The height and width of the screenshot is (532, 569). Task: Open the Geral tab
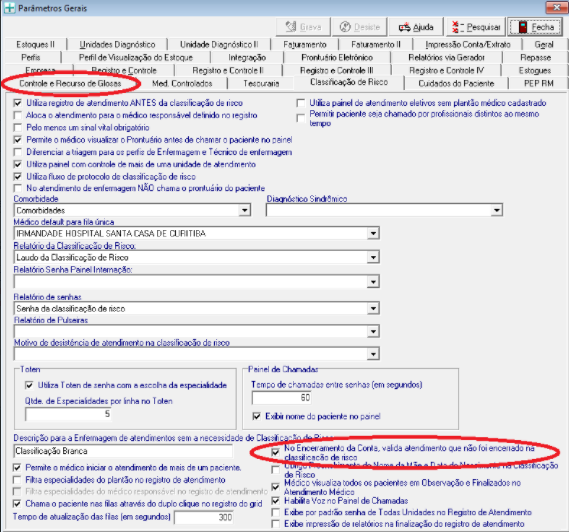click(544, 45)
